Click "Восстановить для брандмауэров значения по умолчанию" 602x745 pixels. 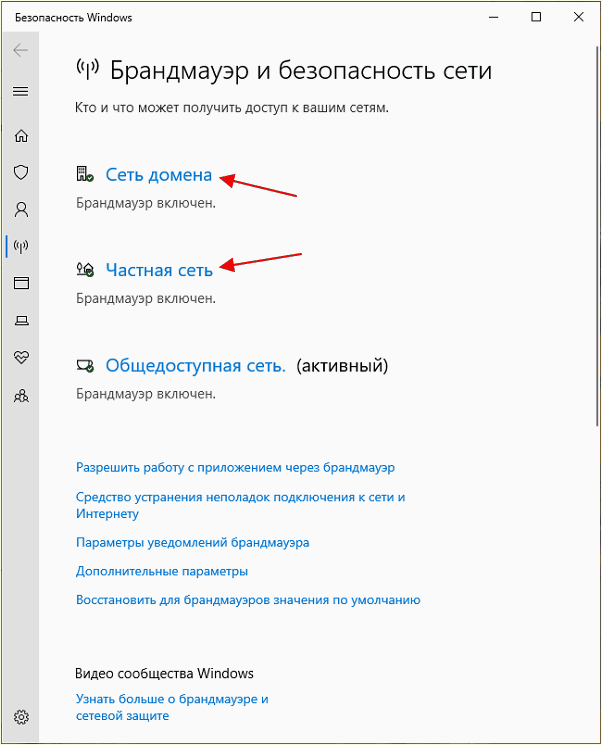coord(248,600)
